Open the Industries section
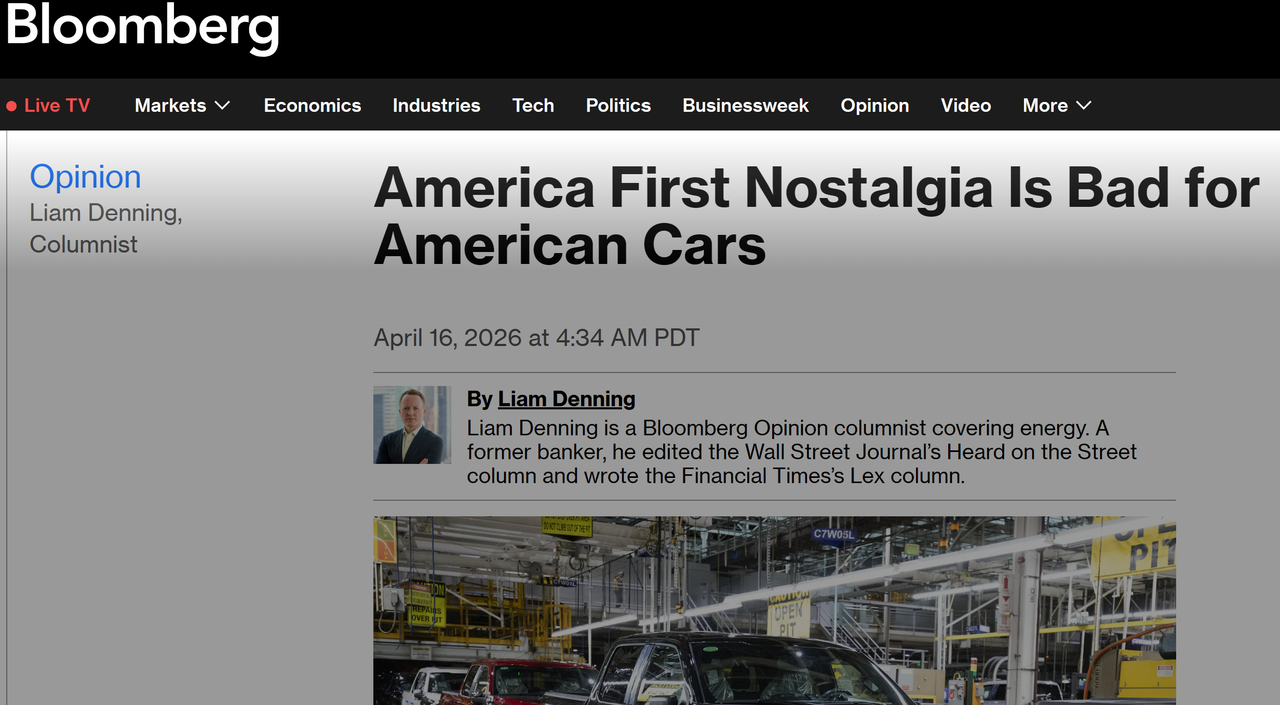Image resolution: width=1280 pixels, height=705 pixels. (x=436, y=105)
